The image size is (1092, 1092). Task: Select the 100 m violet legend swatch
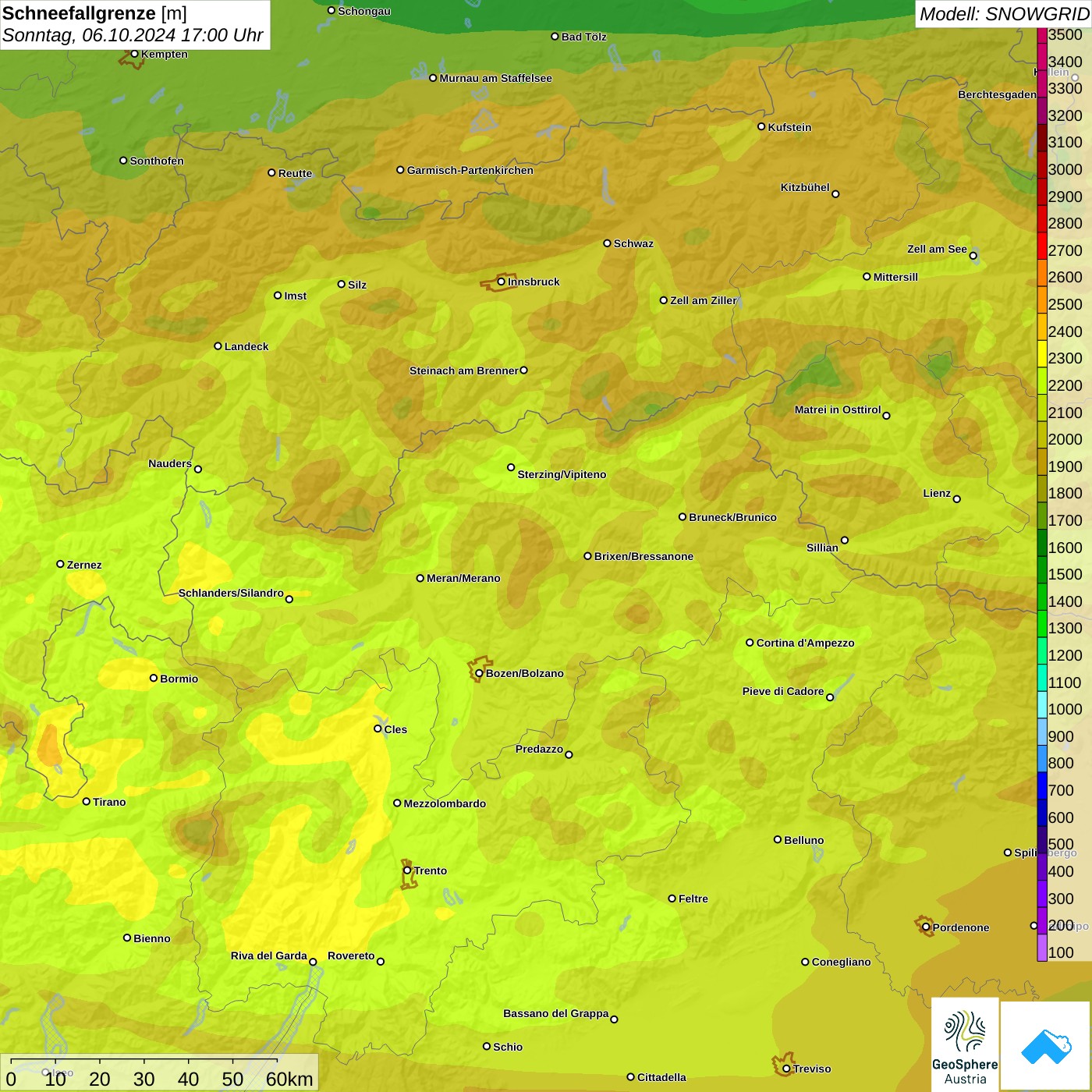pos(1042,948)
